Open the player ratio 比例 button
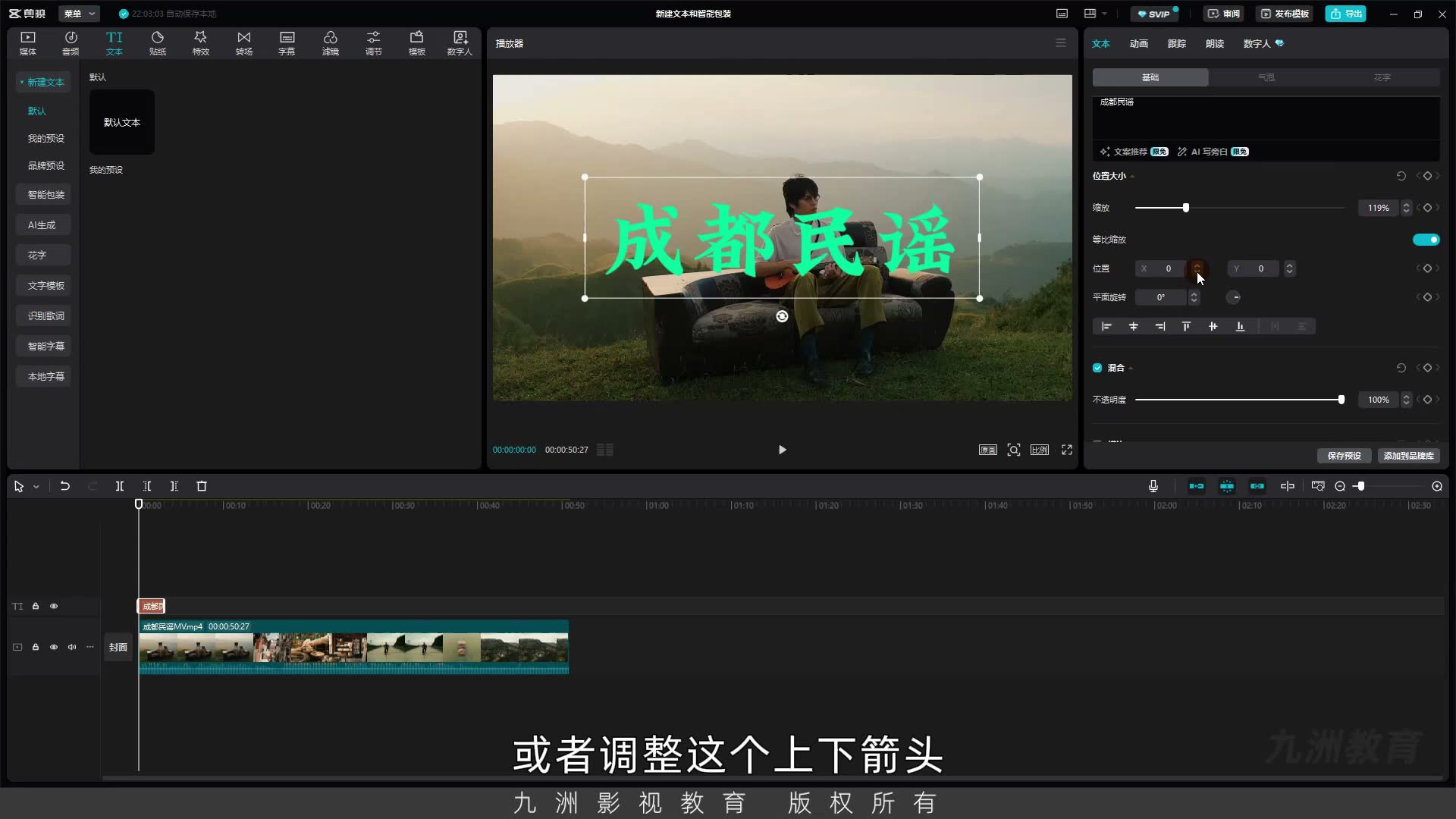The width and height of the screenshot is (1456, 819). (x=1040, y=450)
